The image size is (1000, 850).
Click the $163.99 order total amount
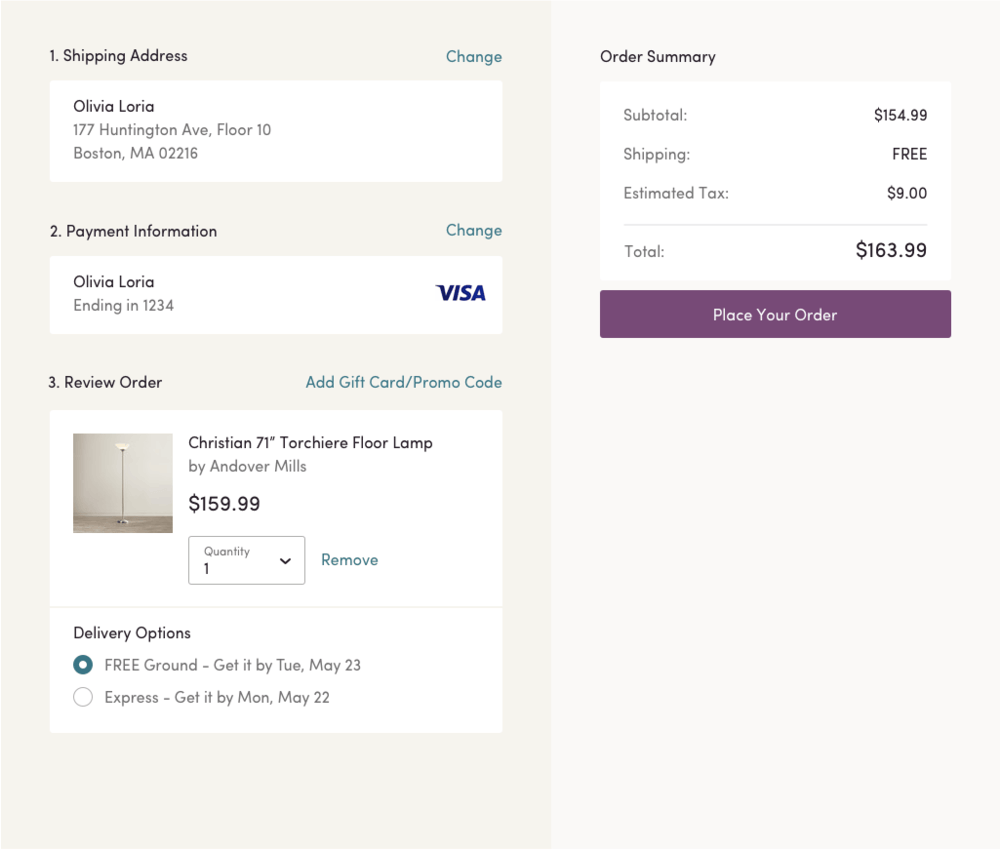[891, 250]
